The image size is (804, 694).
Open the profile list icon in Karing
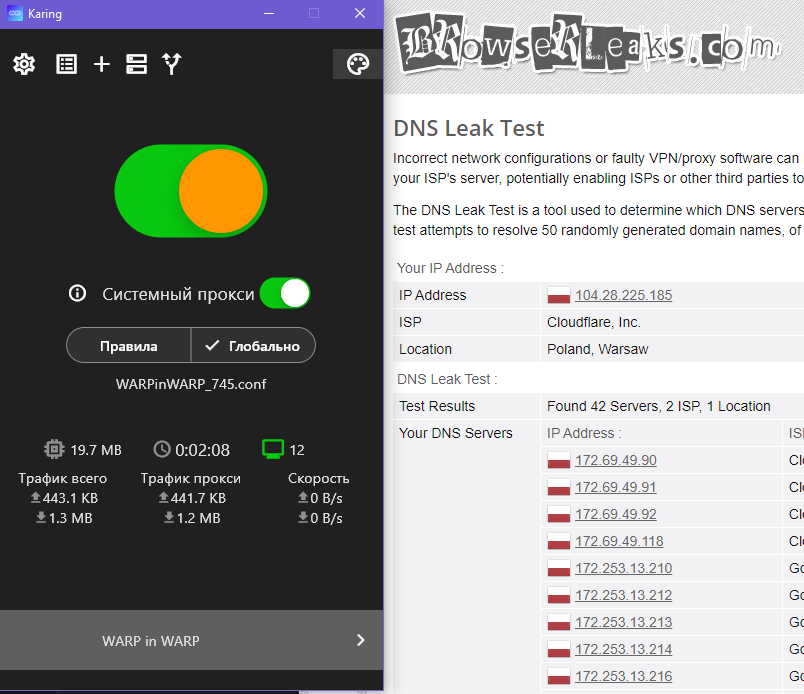coord(67,64)
